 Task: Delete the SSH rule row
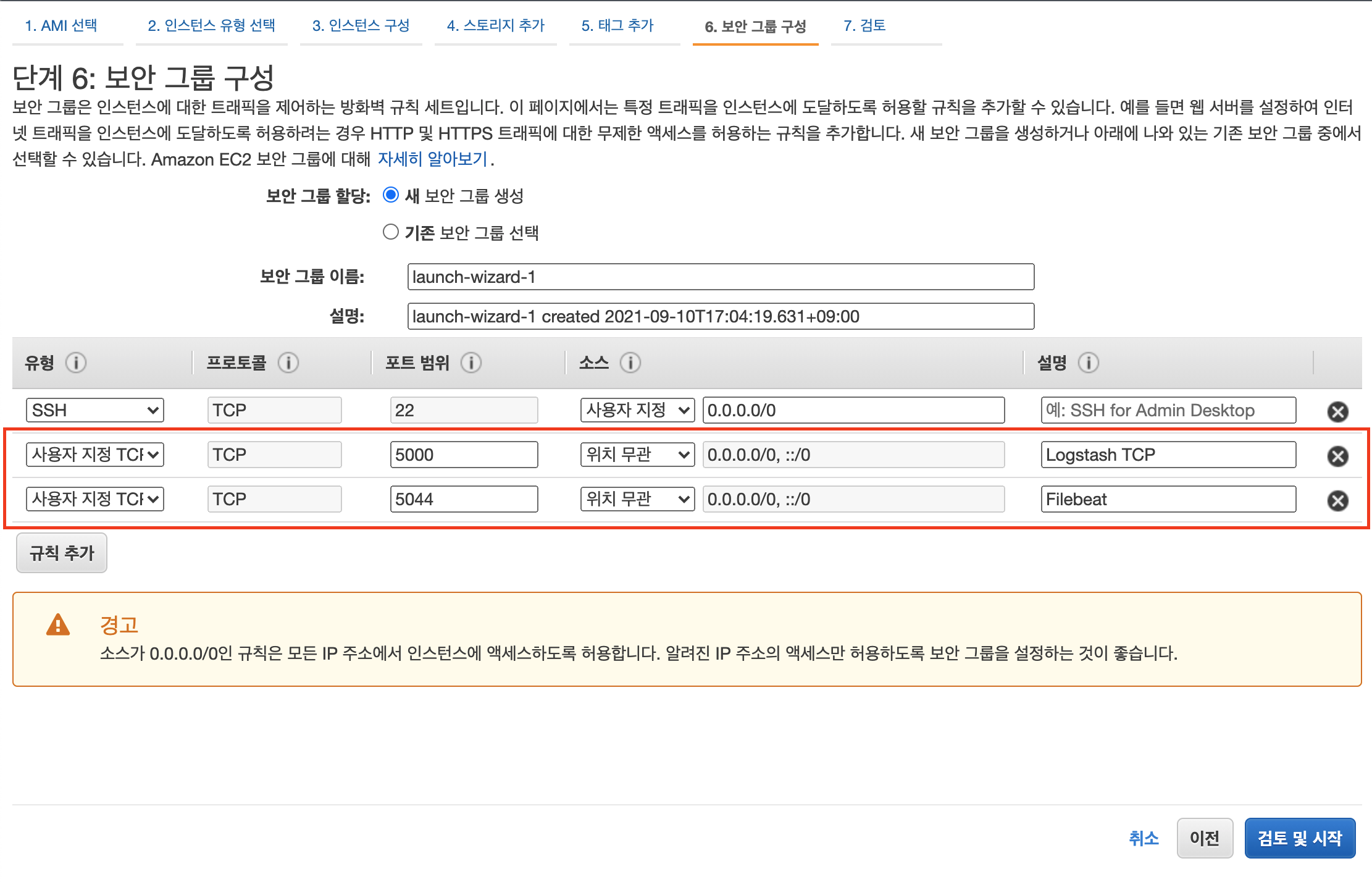1337,411
